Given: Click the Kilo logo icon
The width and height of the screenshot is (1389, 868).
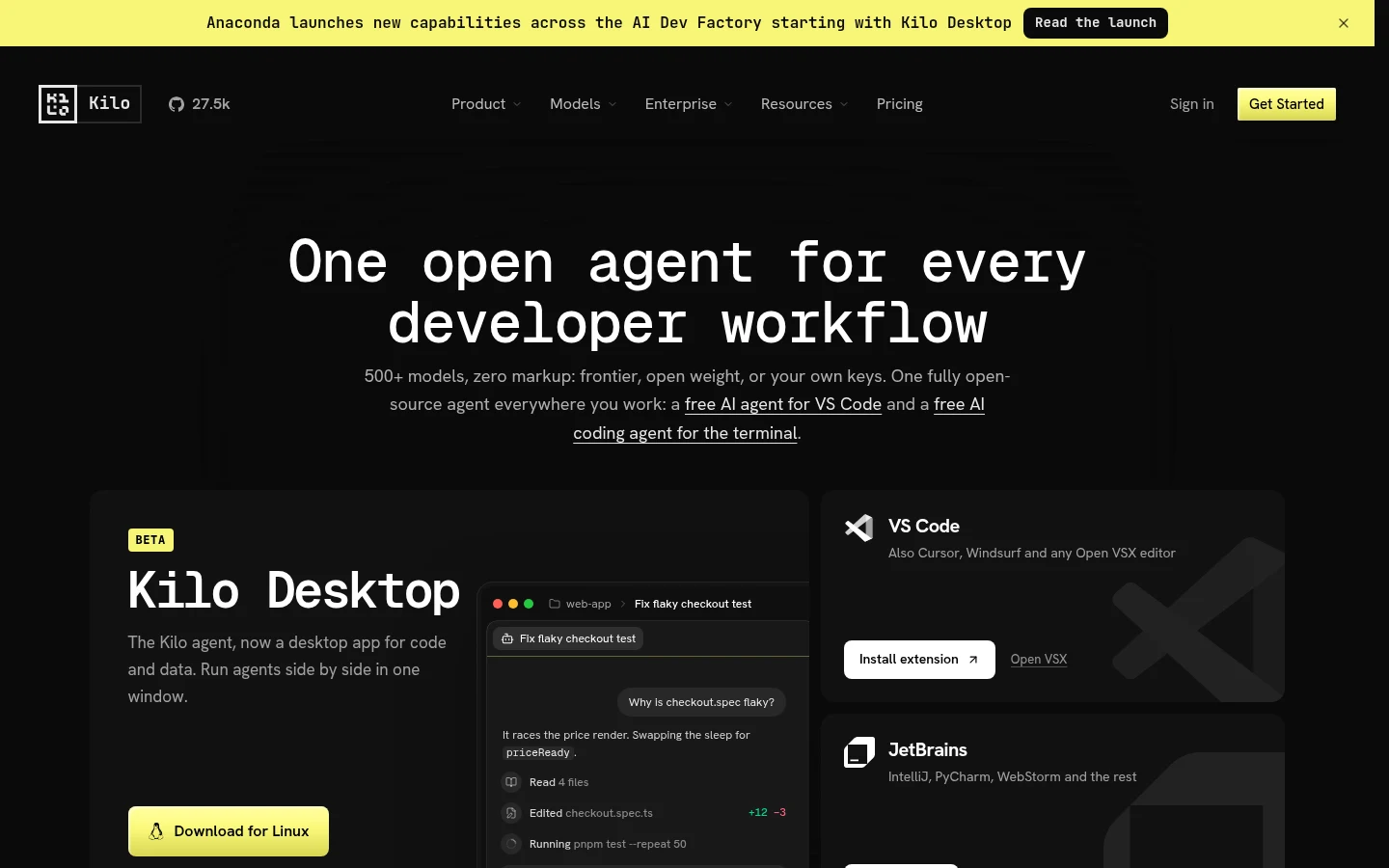Looking at the screenshot, I should tap(58, 104).
